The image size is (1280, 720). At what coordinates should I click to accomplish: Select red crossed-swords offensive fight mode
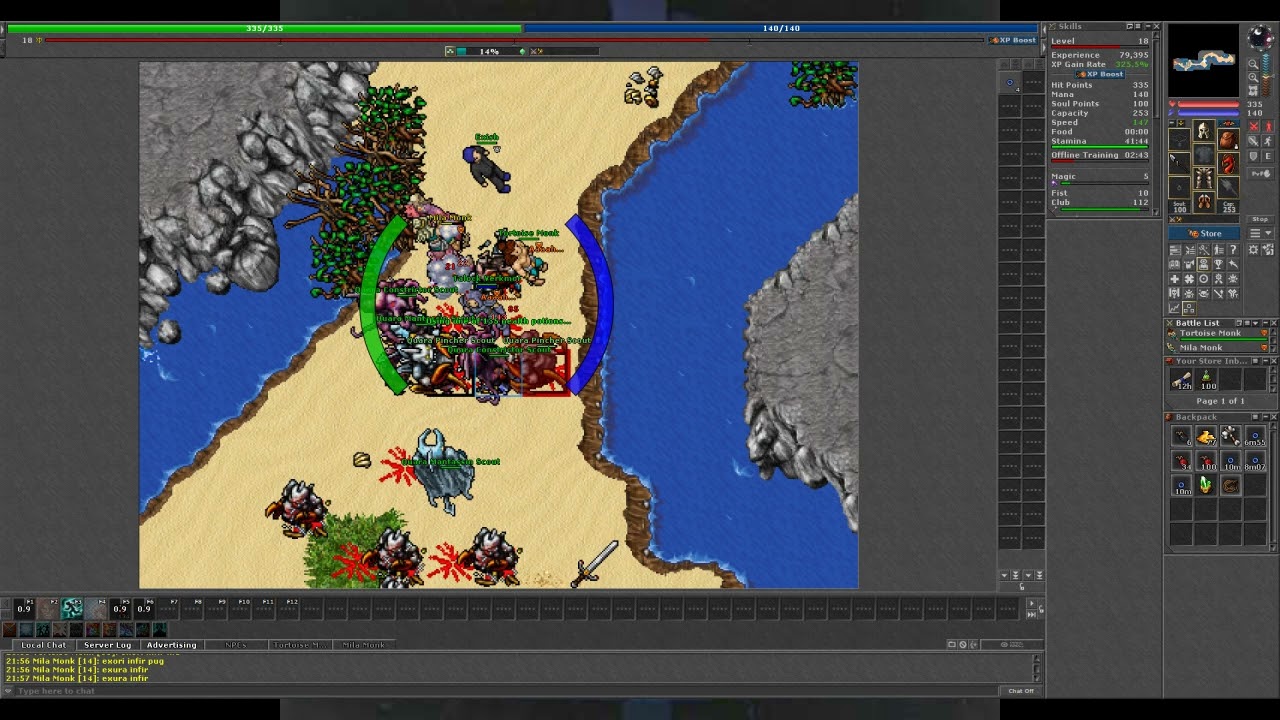(1255, 127)
